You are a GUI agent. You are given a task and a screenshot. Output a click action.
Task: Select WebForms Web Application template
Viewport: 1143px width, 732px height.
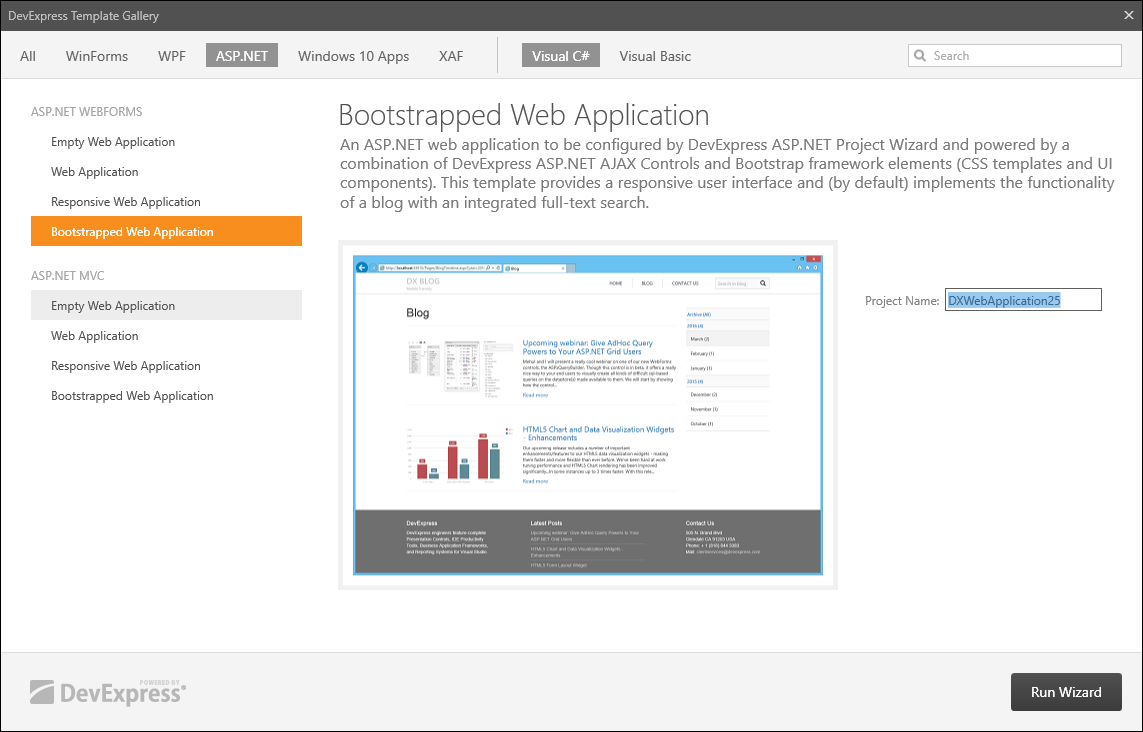click(x=166, y=171)
